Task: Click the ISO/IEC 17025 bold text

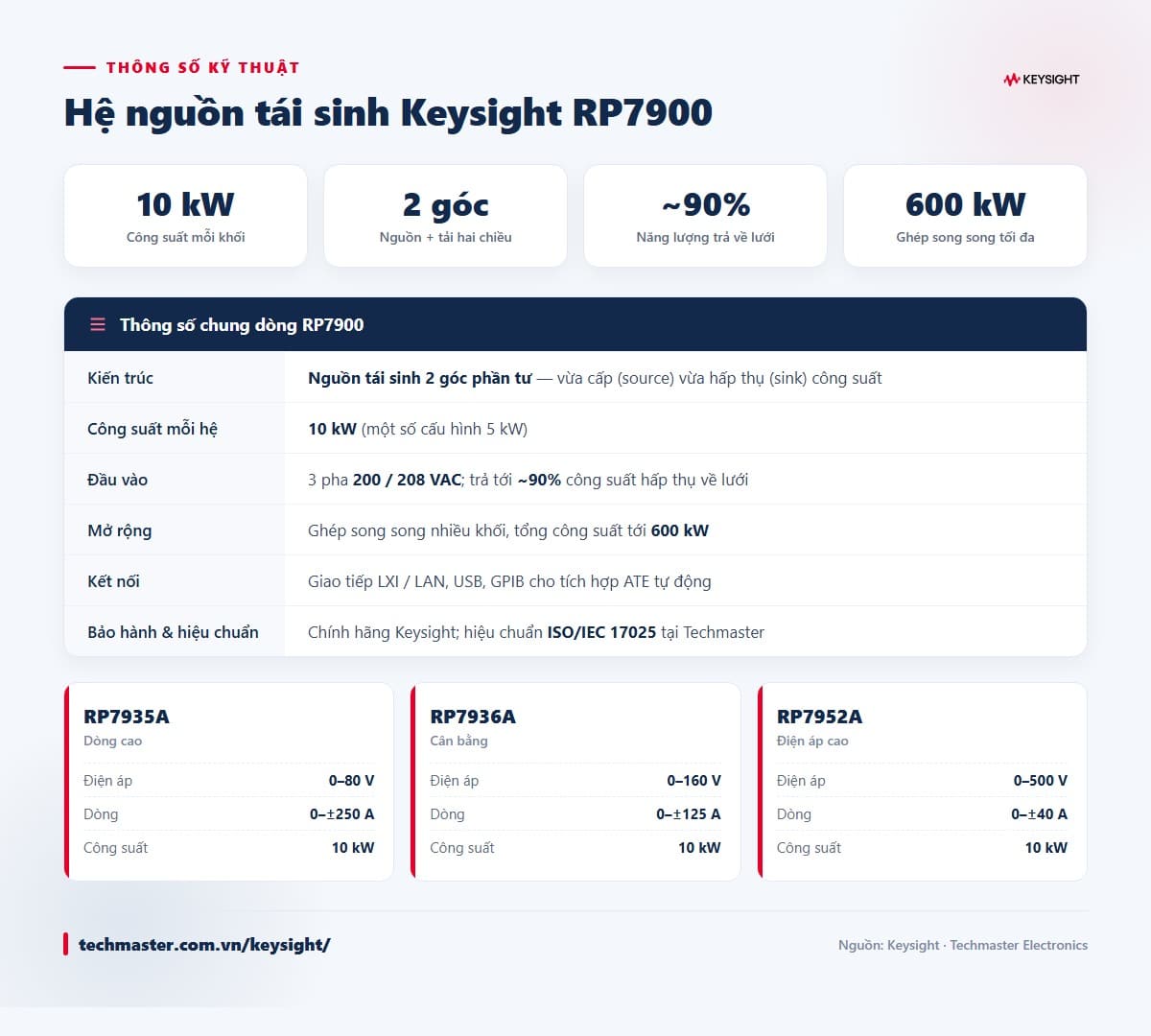Action: 601,632
